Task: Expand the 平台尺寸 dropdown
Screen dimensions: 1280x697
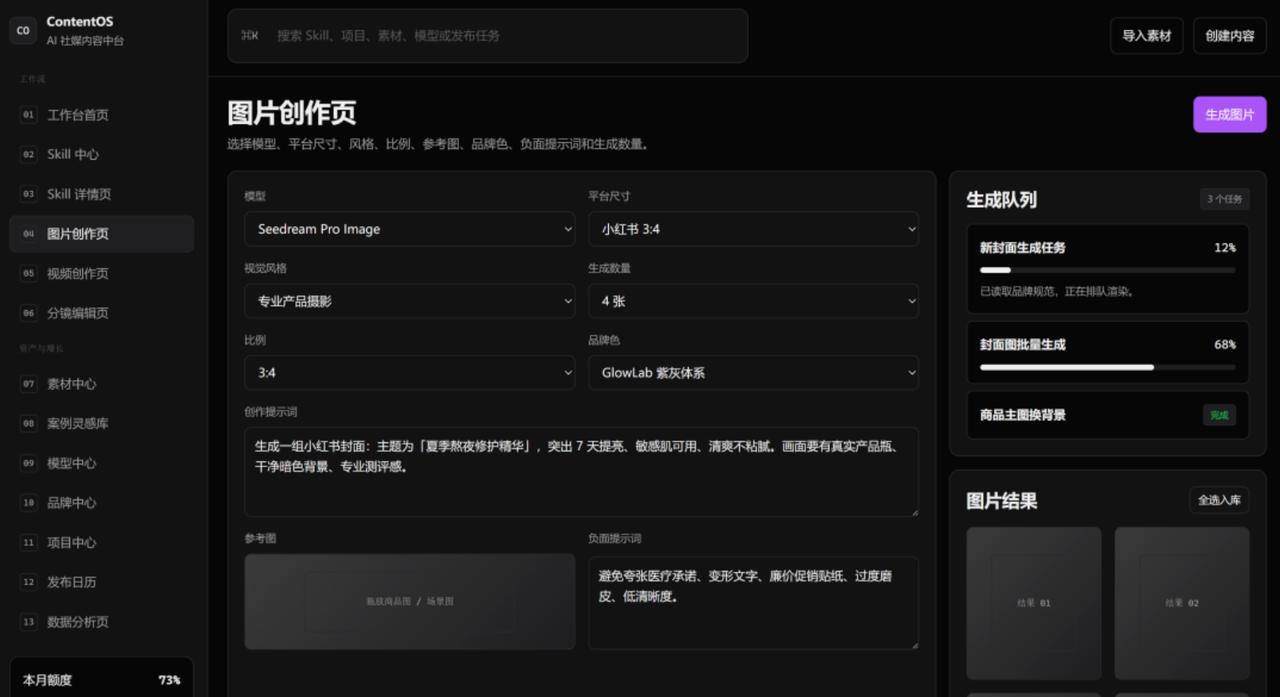Action: (x=753, y=229)
